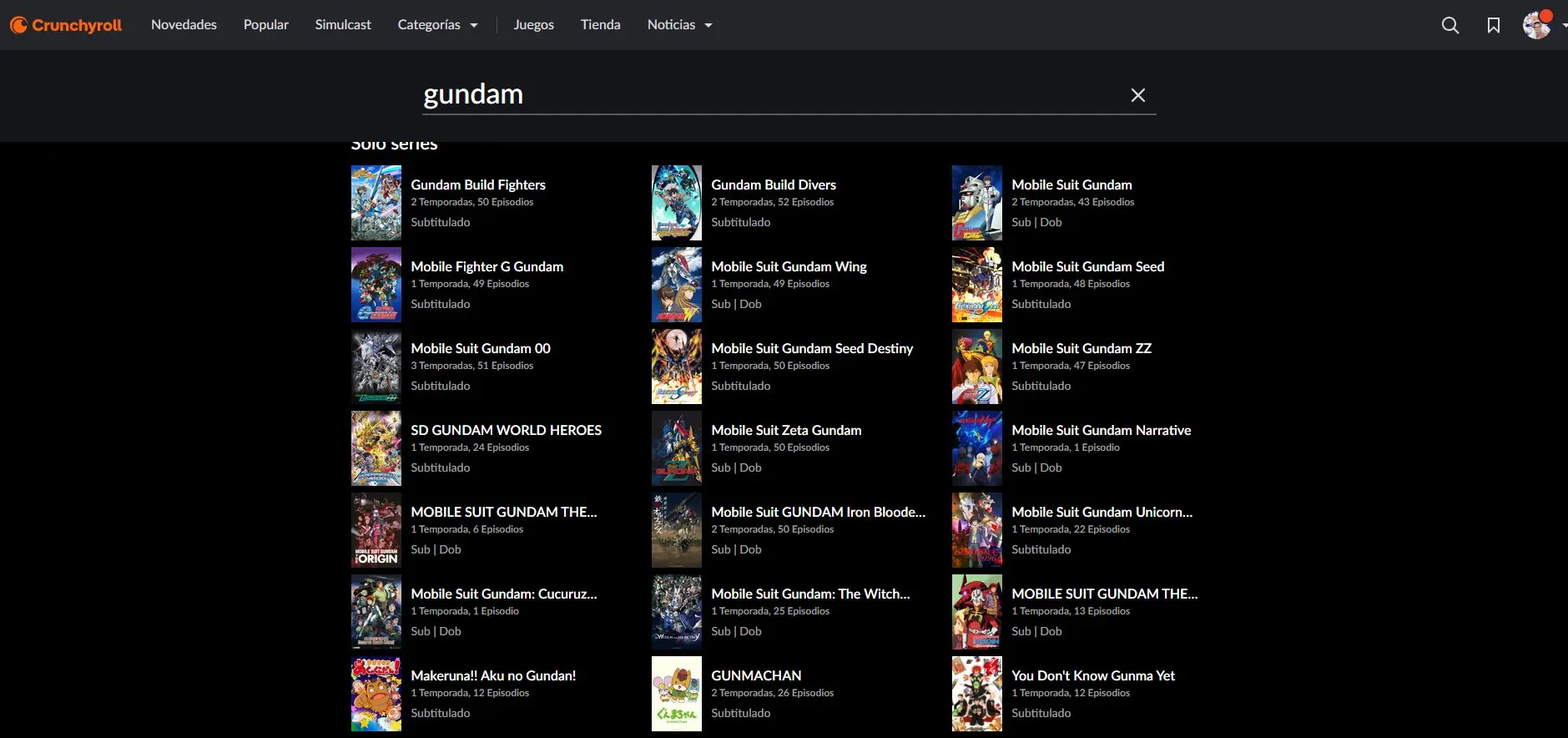Click '3 Temporadas, 51 Episodios' text
The image size is (1568, 738).
471,366
